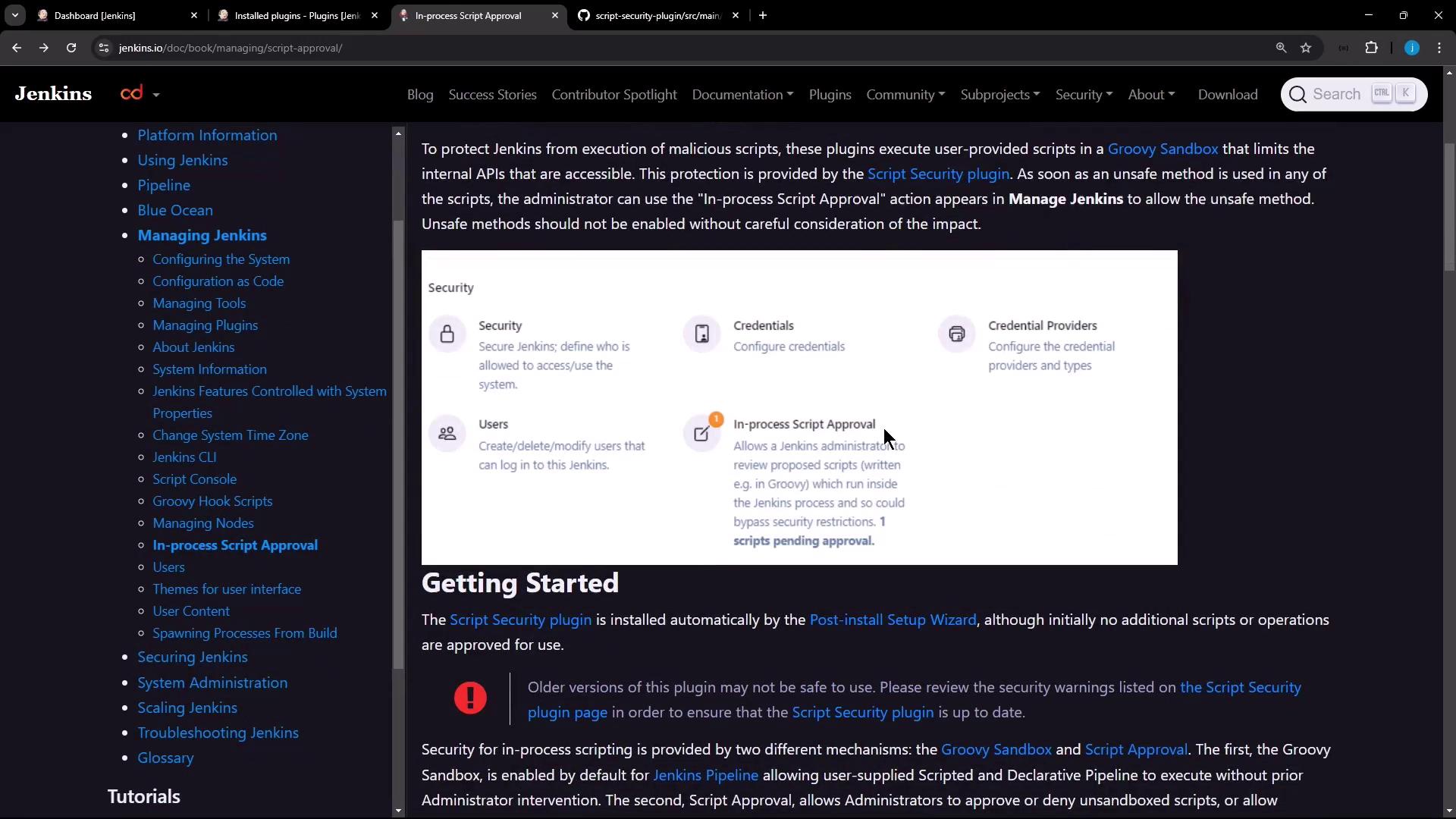Bookmark this page with the star icon
The image size is (1456, 819).
(1306, 48)
